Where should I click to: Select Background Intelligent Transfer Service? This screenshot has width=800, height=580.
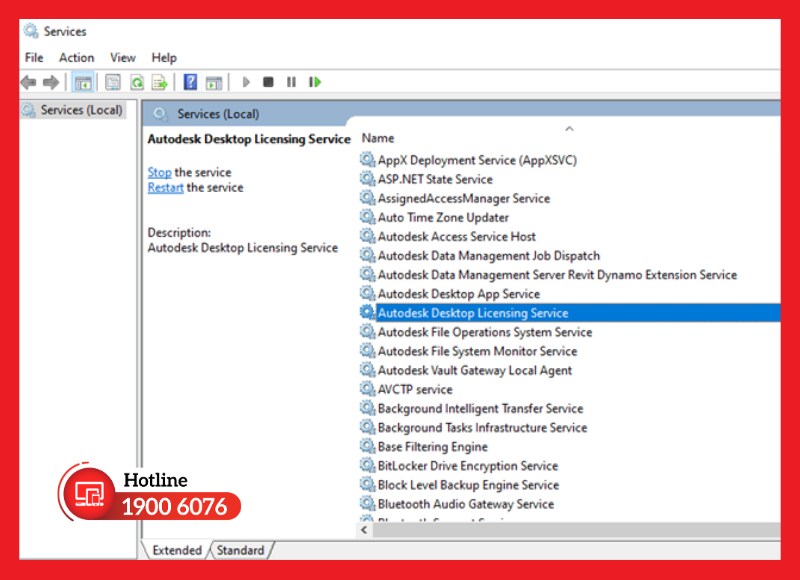[480, 409]
